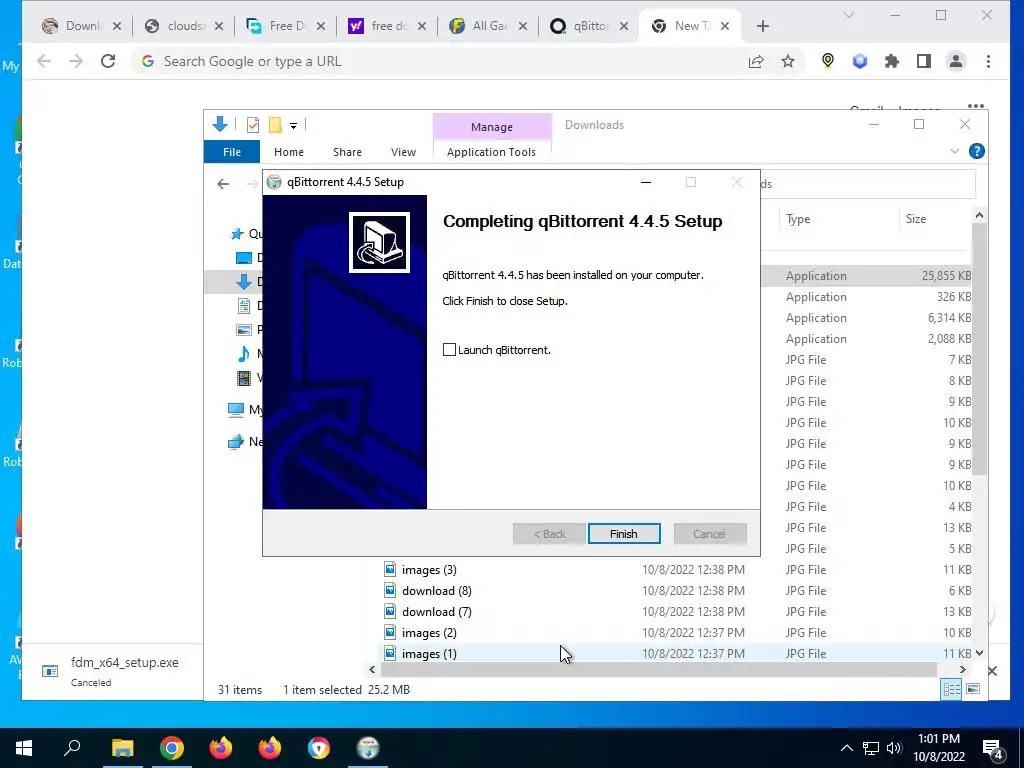Screen dimensions: 1024x768
Task: Open the Chrome profile avatar
Action: [x=955, y=61]
